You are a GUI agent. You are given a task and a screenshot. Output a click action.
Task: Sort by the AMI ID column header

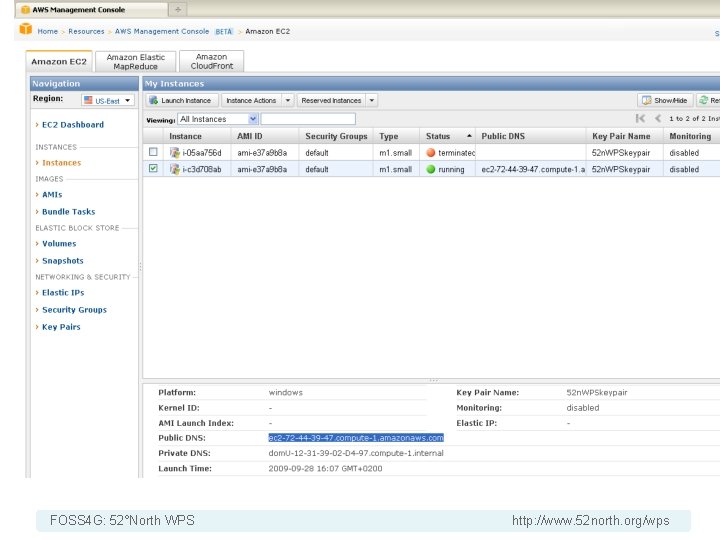click(265, 136)
